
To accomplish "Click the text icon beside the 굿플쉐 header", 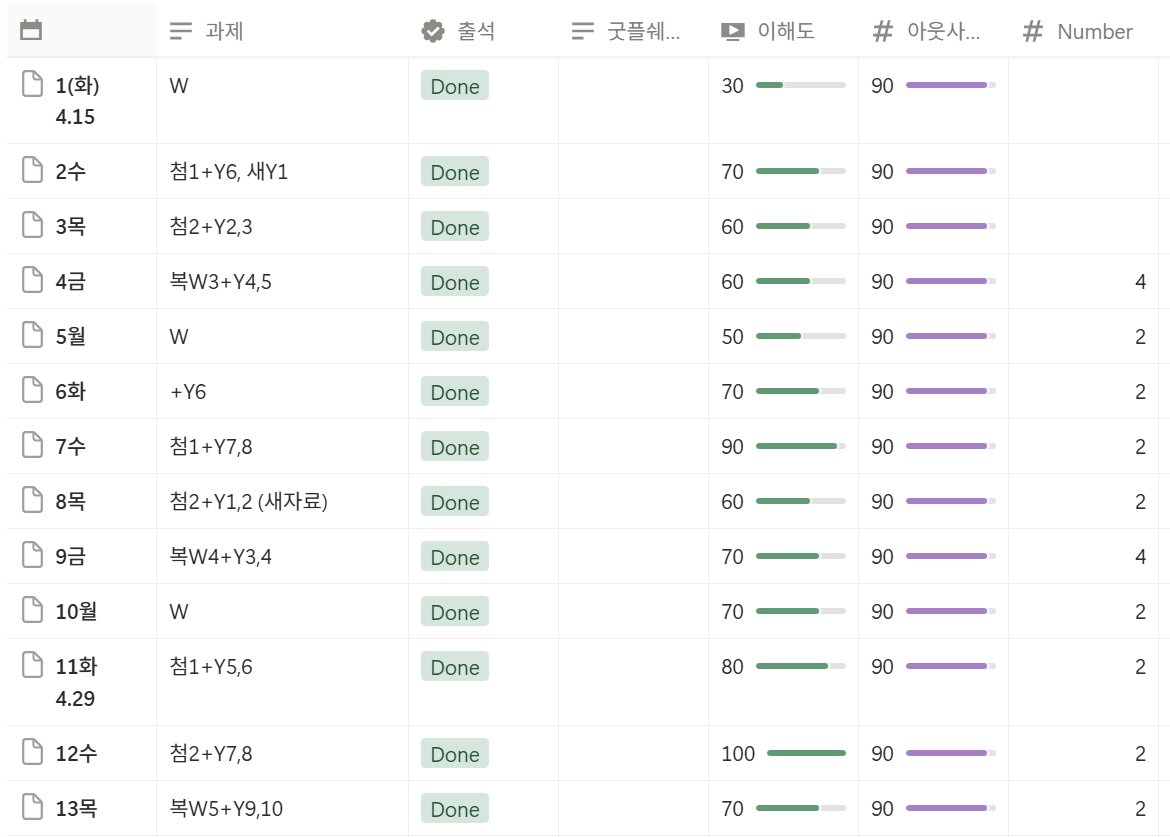I will coord(582,31).
